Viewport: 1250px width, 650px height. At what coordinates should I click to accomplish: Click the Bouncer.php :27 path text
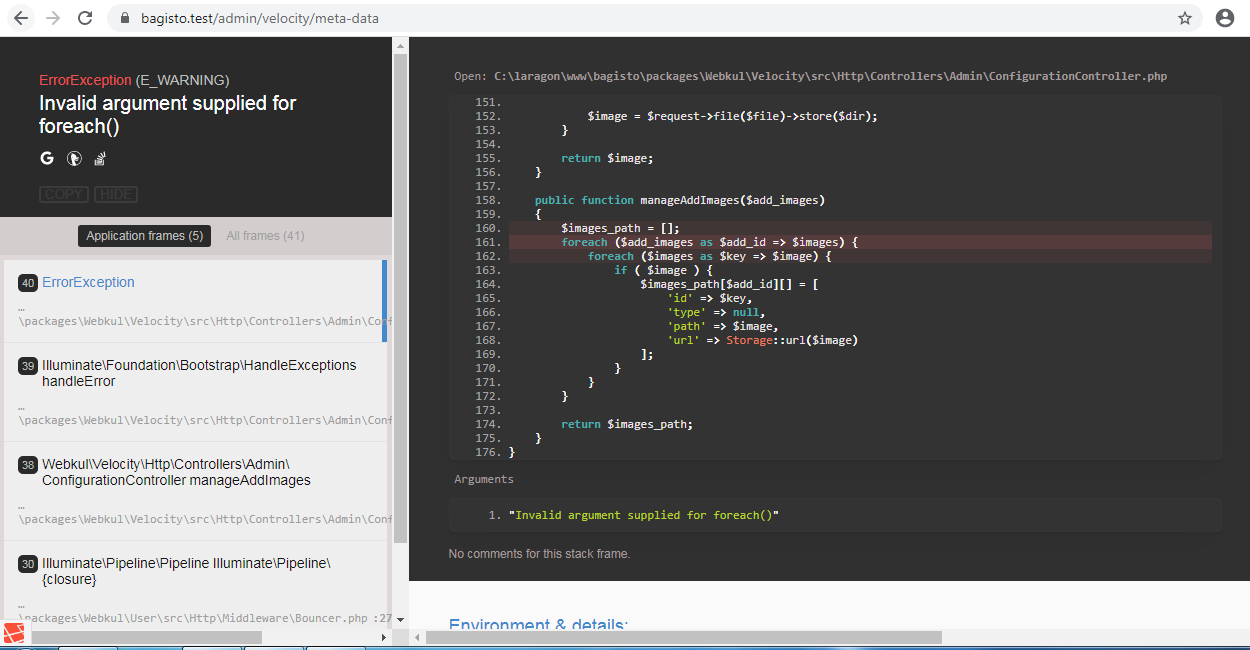point(205,618)
